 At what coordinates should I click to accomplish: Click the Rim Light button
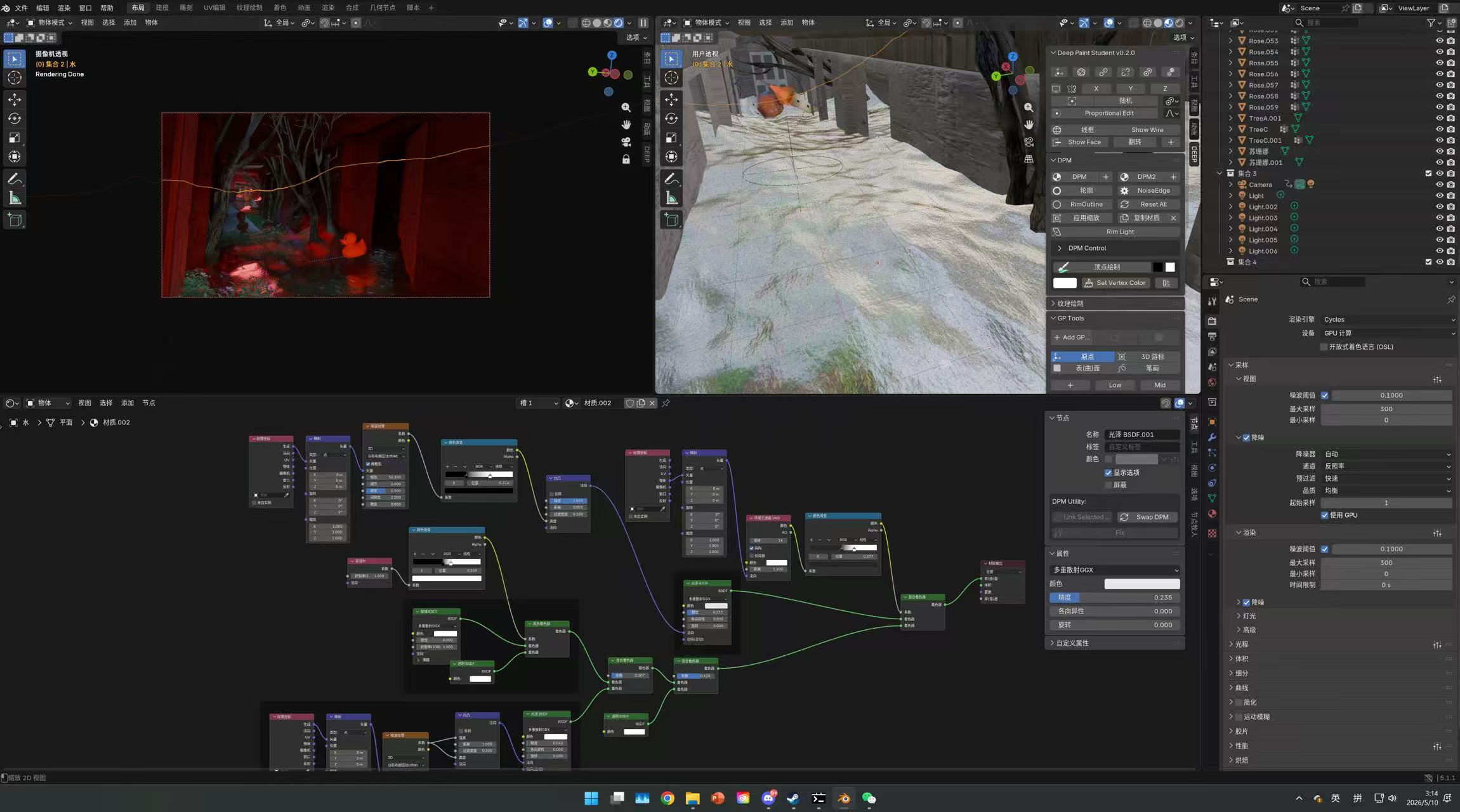tap(1115, 232)
